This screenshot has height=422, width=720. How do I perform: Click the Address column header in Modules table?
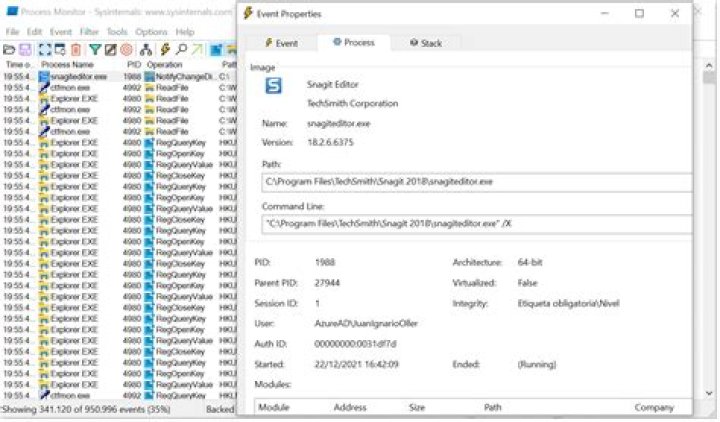click(x=350, y=407)
